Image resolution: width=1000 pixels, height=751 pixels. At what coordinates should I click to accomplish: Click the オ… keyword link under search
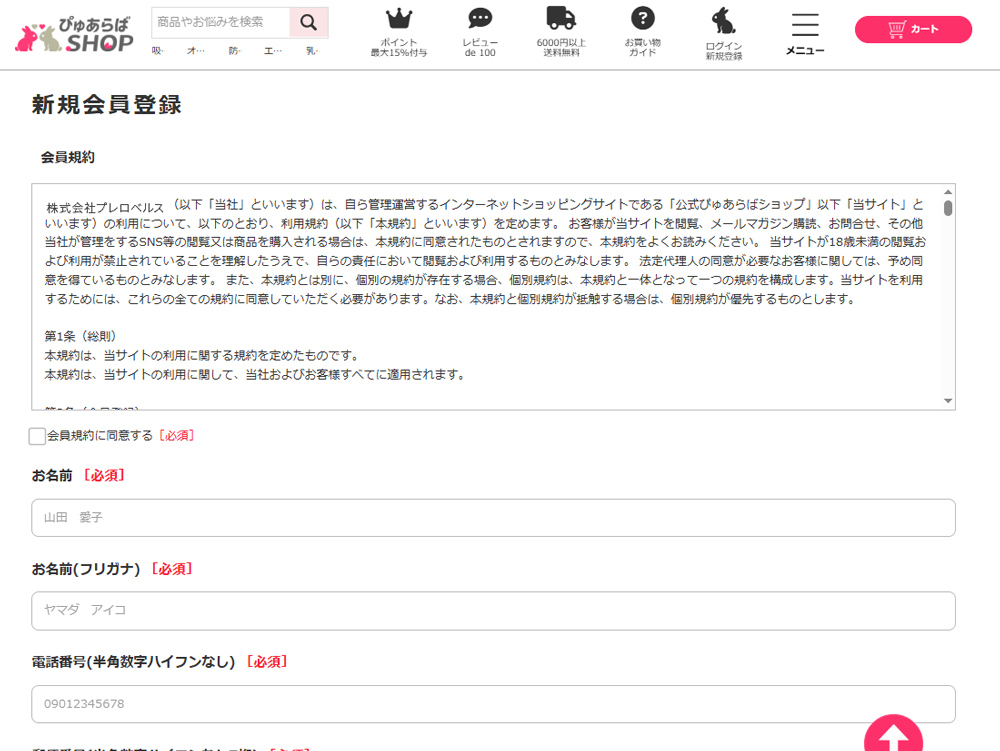[x=196, y=51]
